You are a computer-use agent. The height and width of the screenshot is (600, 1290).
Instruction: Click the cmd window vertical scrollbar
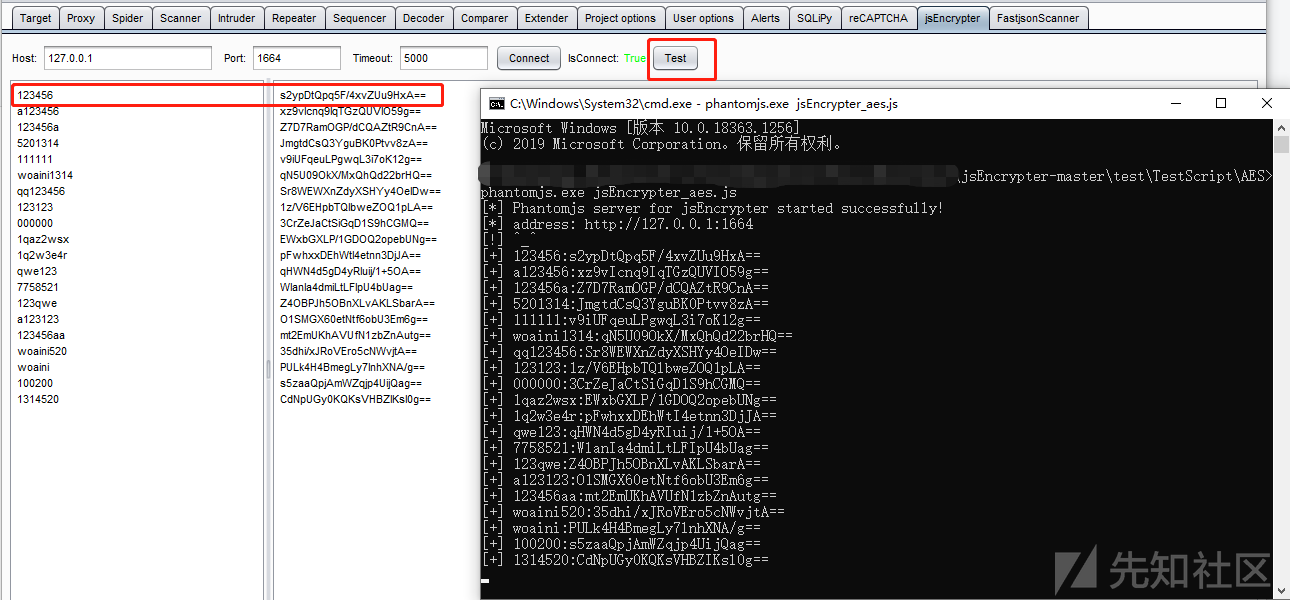tap(1281, 360)
